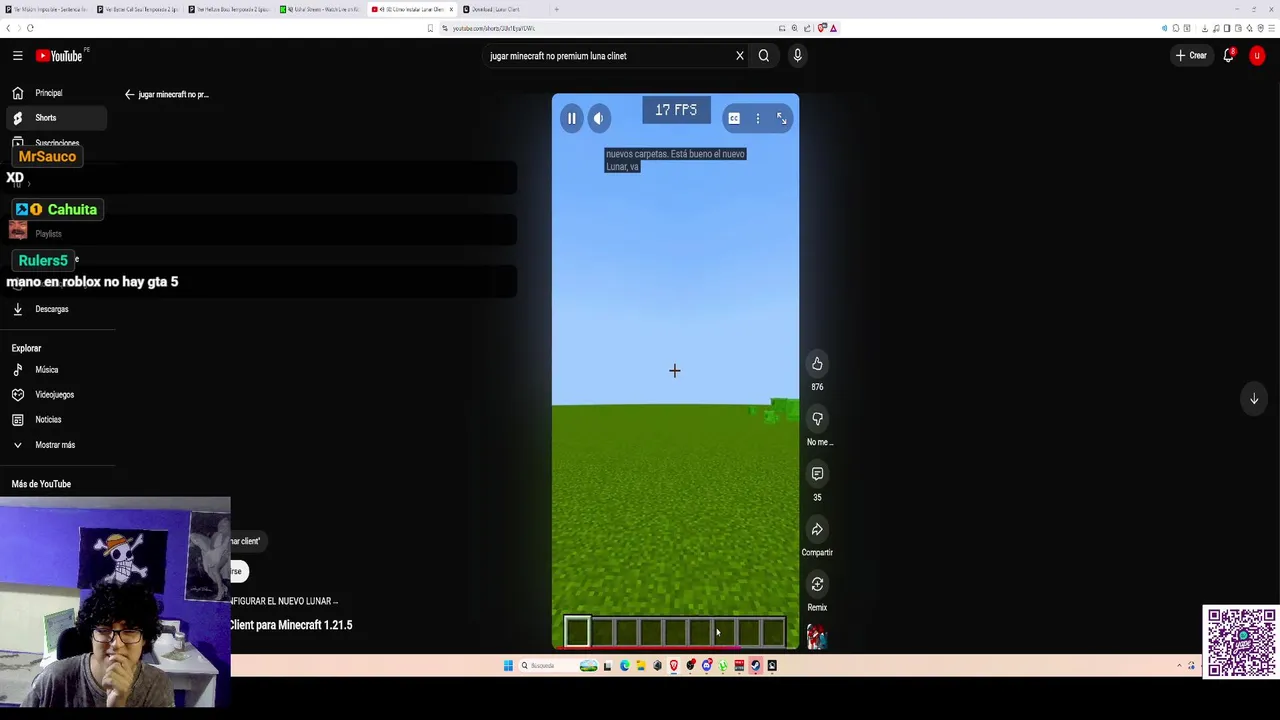Screen dimensions: 1280x720
Task: Clear the search box with the X
Action: pos(740,56)
